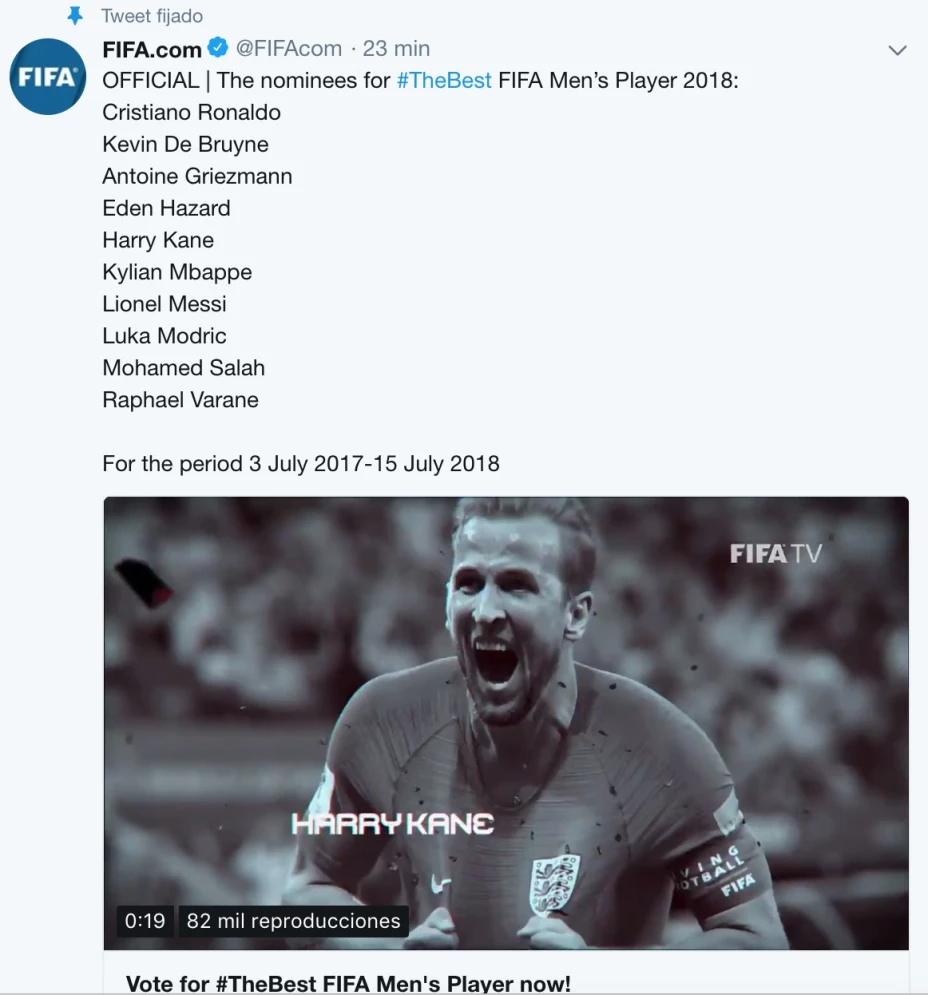The width and height of the screenshot is (928, 995).
Task: Click the Tweet fijado label
Action: tap(152, 16)
